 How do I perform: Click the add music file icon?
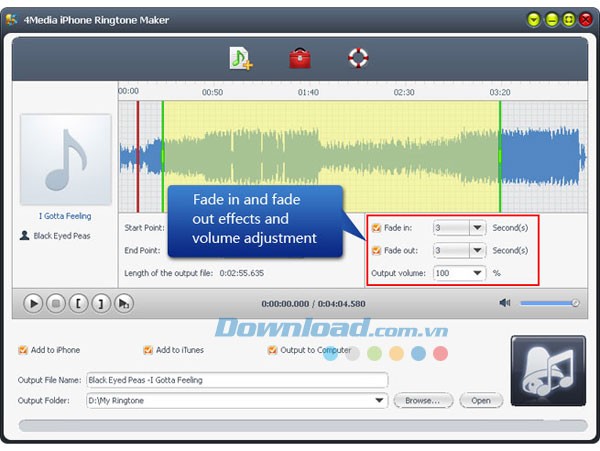click(x=241, y=58)
